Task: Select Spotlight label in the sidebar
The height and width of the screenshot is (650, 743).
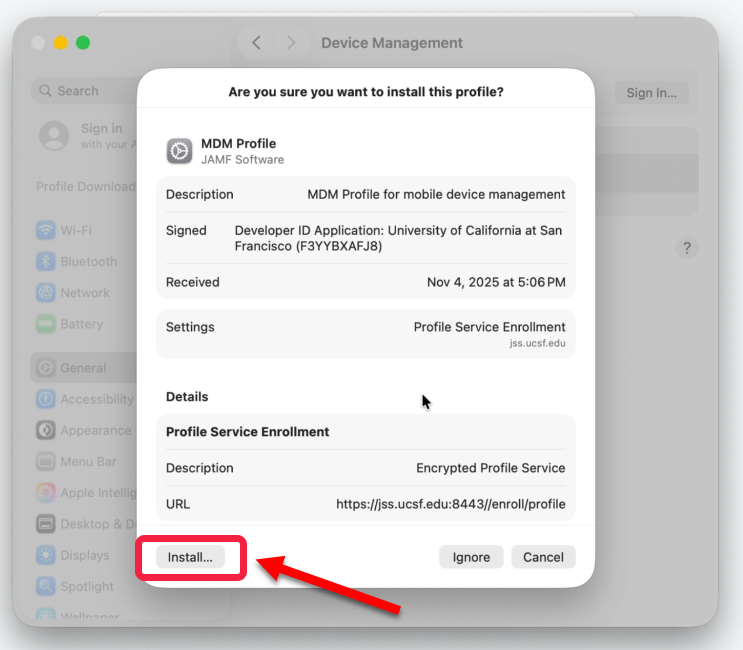Action: [x=87, y=587]
